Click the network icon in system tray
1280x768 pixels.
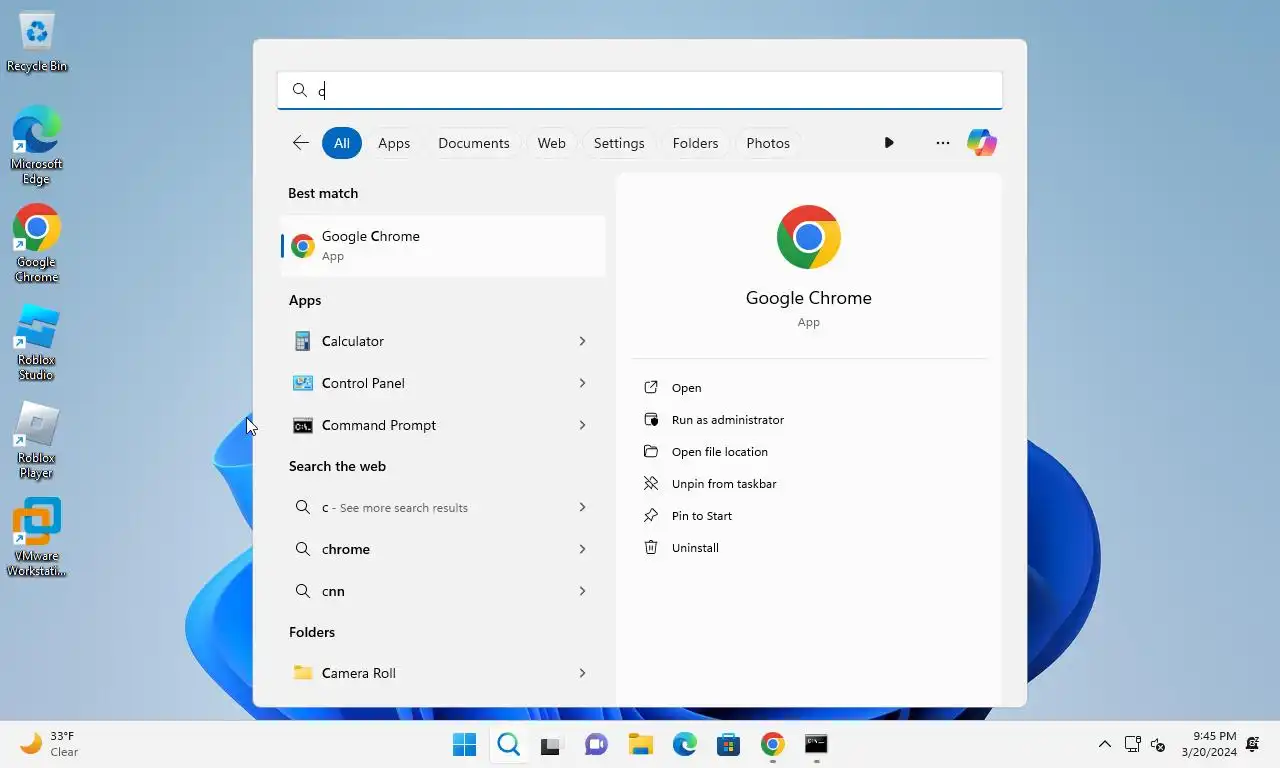click(1133, 744)
